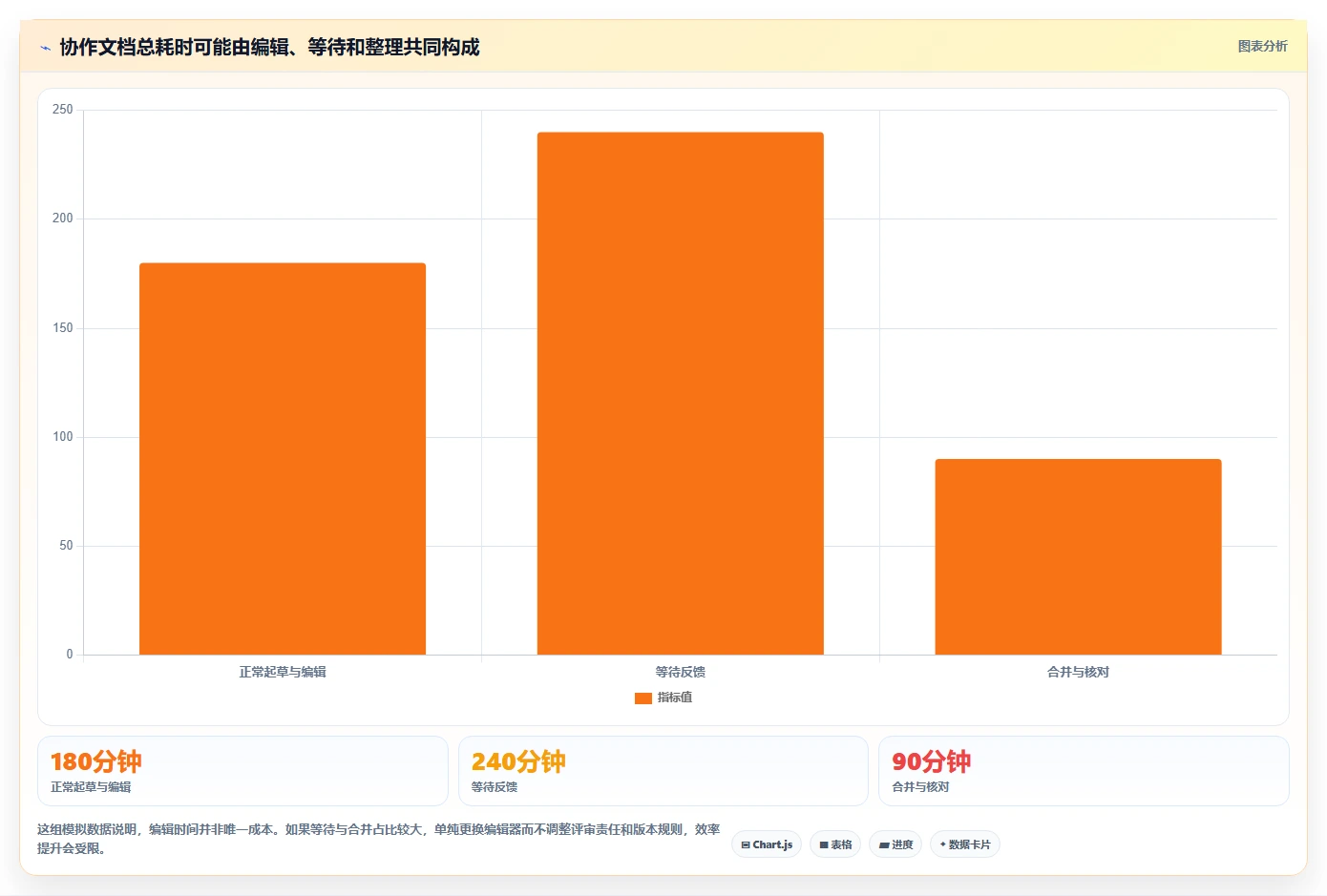The height and width of the screenshot is (896, 1327).
Task: Click y-axis value 50
Action: coord(66,546)
